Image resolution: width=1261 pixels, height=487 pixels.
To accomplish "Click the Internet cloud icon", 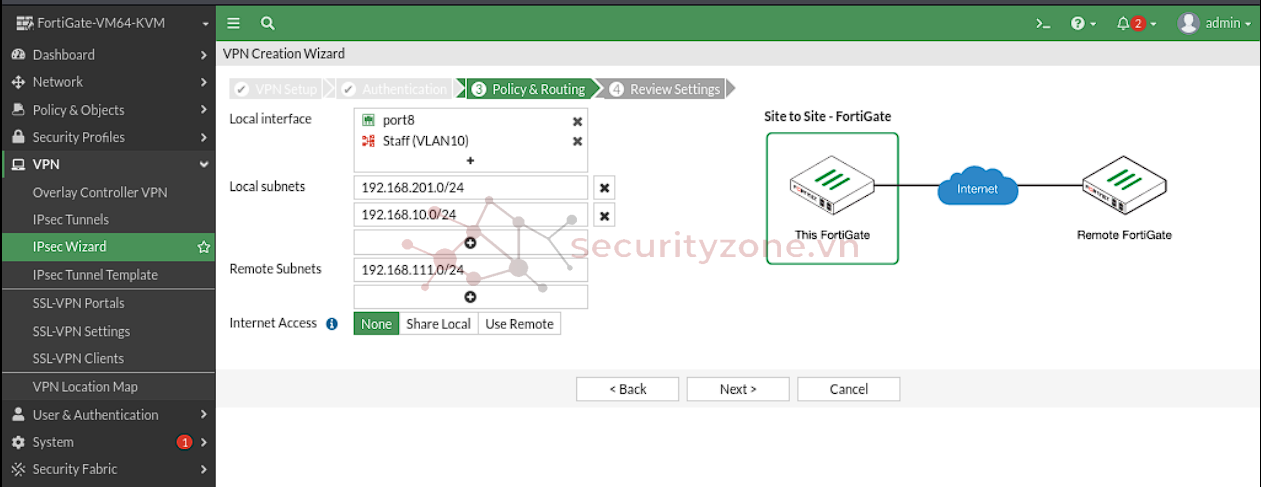I will 977,188.
